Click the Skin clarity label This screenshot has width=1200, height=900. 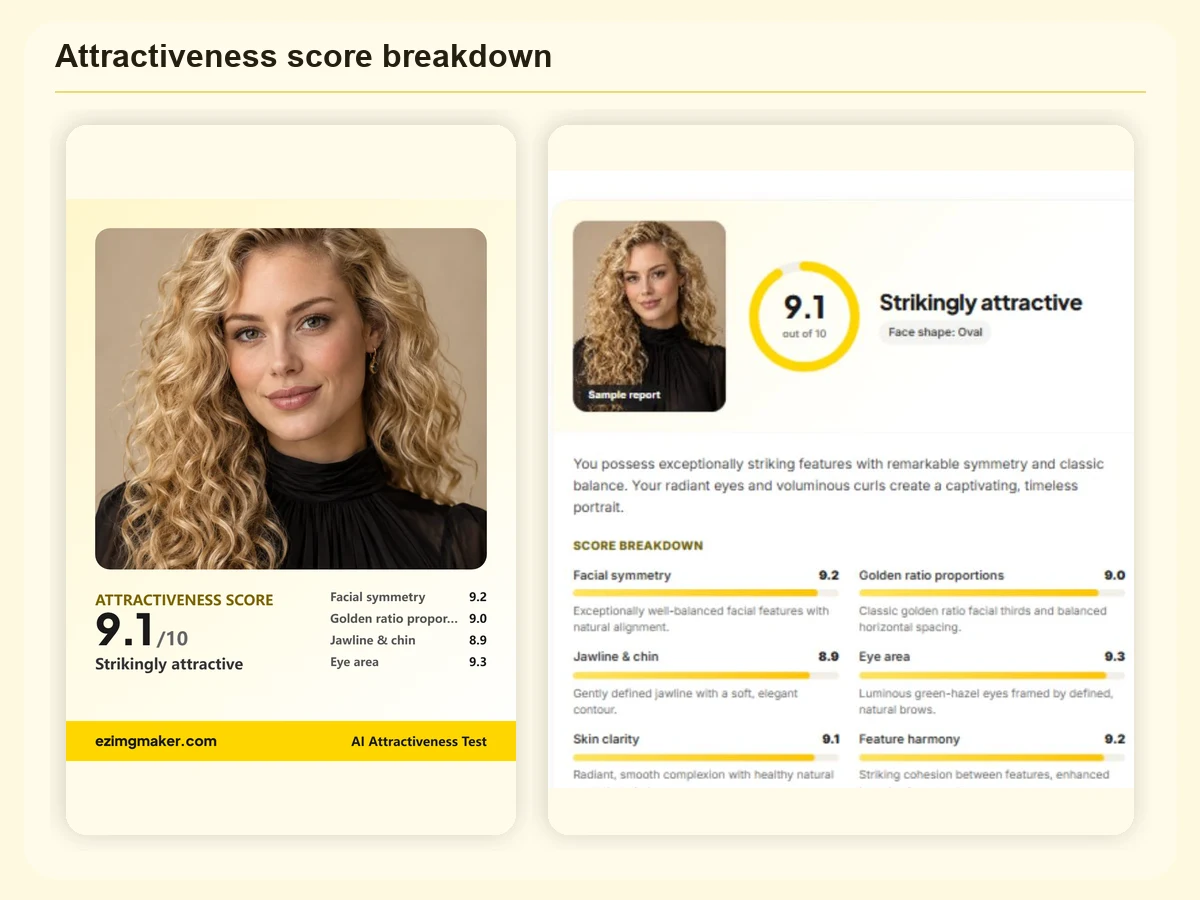606,739
